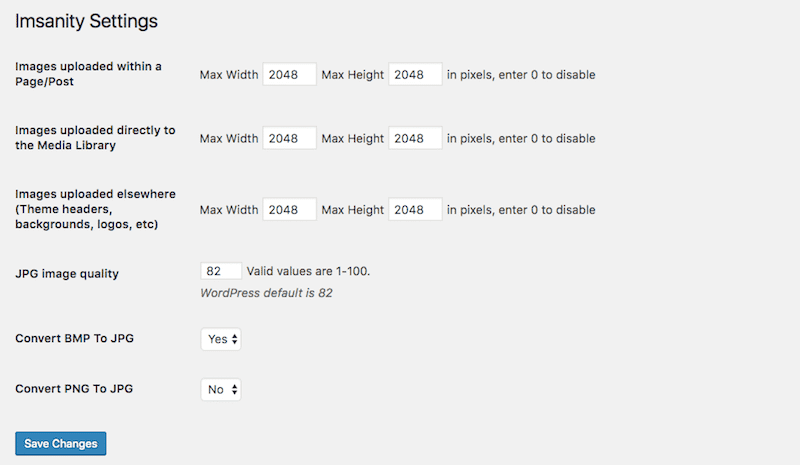Select Max Width field for images uploaded elsewhere
The width and height of the screenshot is (800, 465).
(x=289, y=209)
